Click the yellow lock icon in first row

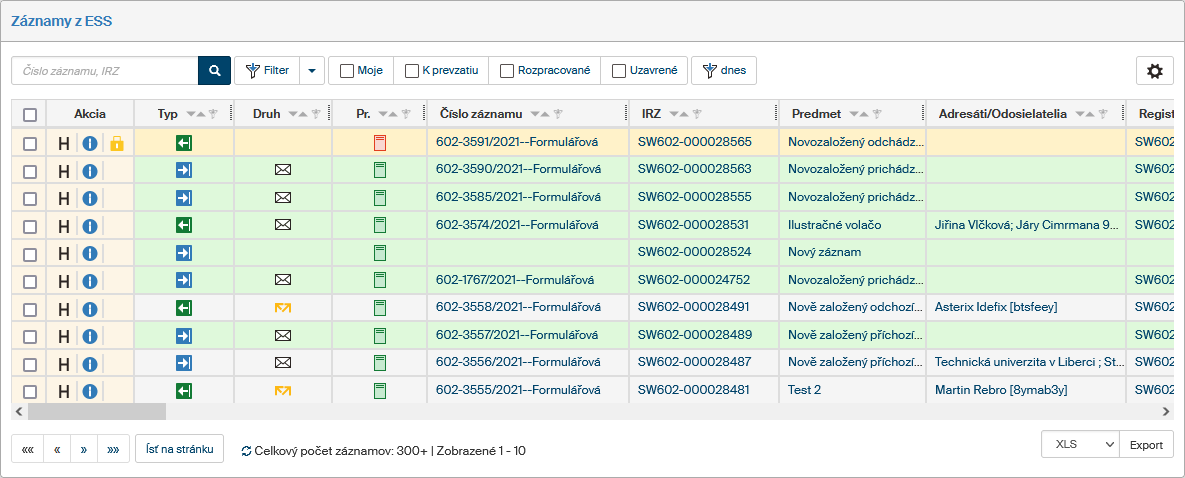tap(116, 143)
